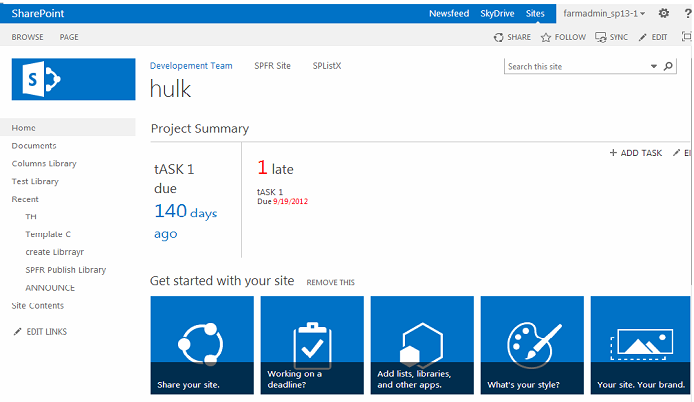Click the red due date 9/19/2012
The width and height of the screenshot is (694, 402).
pos(290,201)
